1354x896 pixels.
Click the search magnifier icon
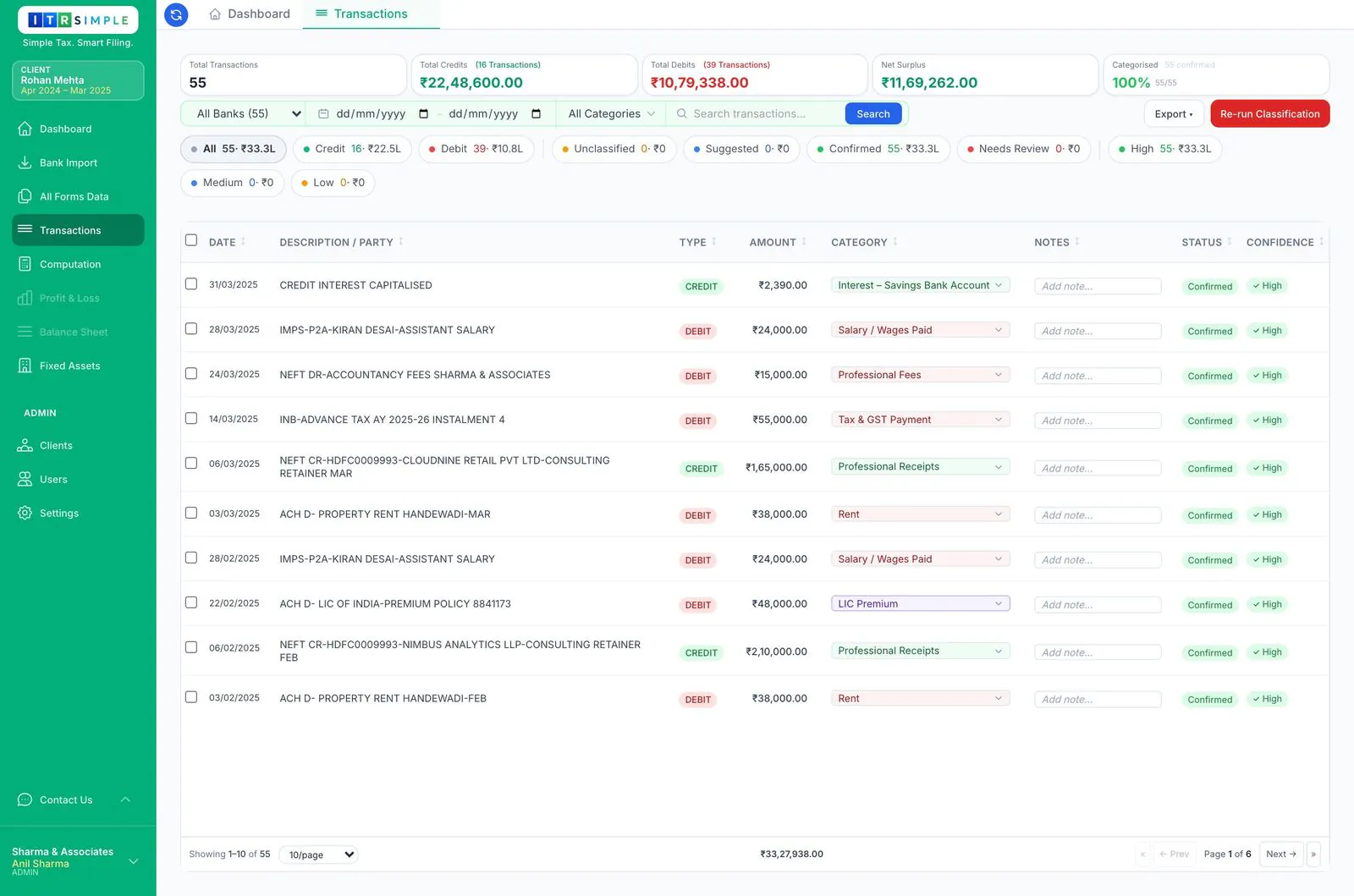pyautogui.click(x=681, y=113)
